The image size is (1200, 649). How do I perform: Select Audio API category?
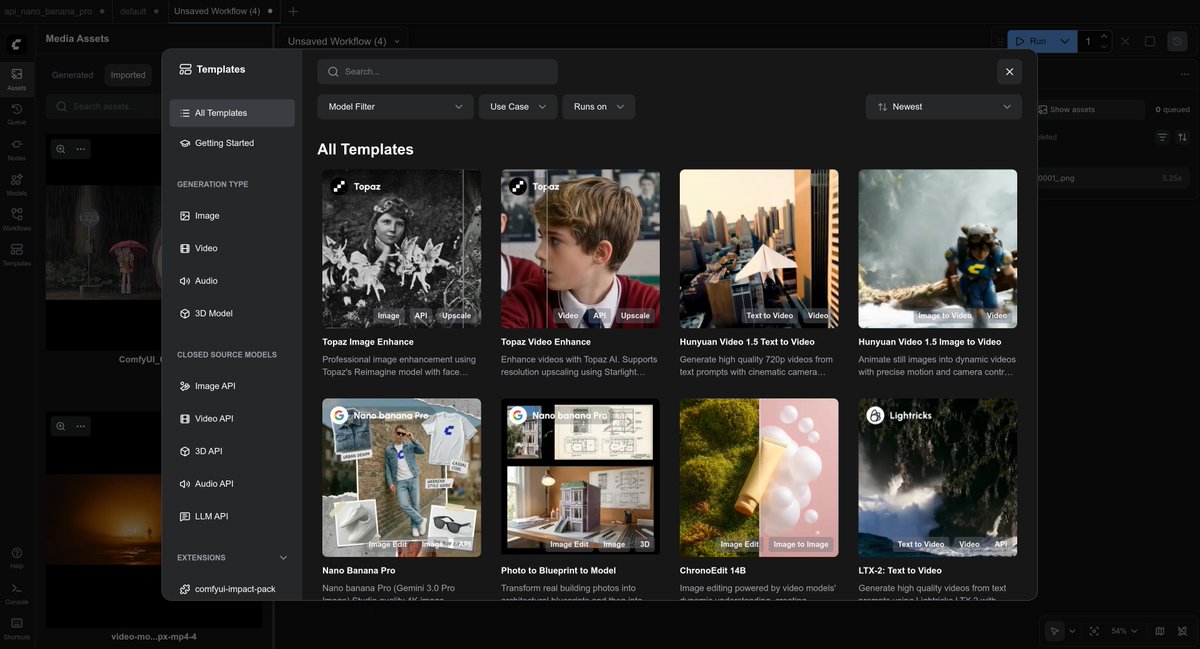click(232, 483)
